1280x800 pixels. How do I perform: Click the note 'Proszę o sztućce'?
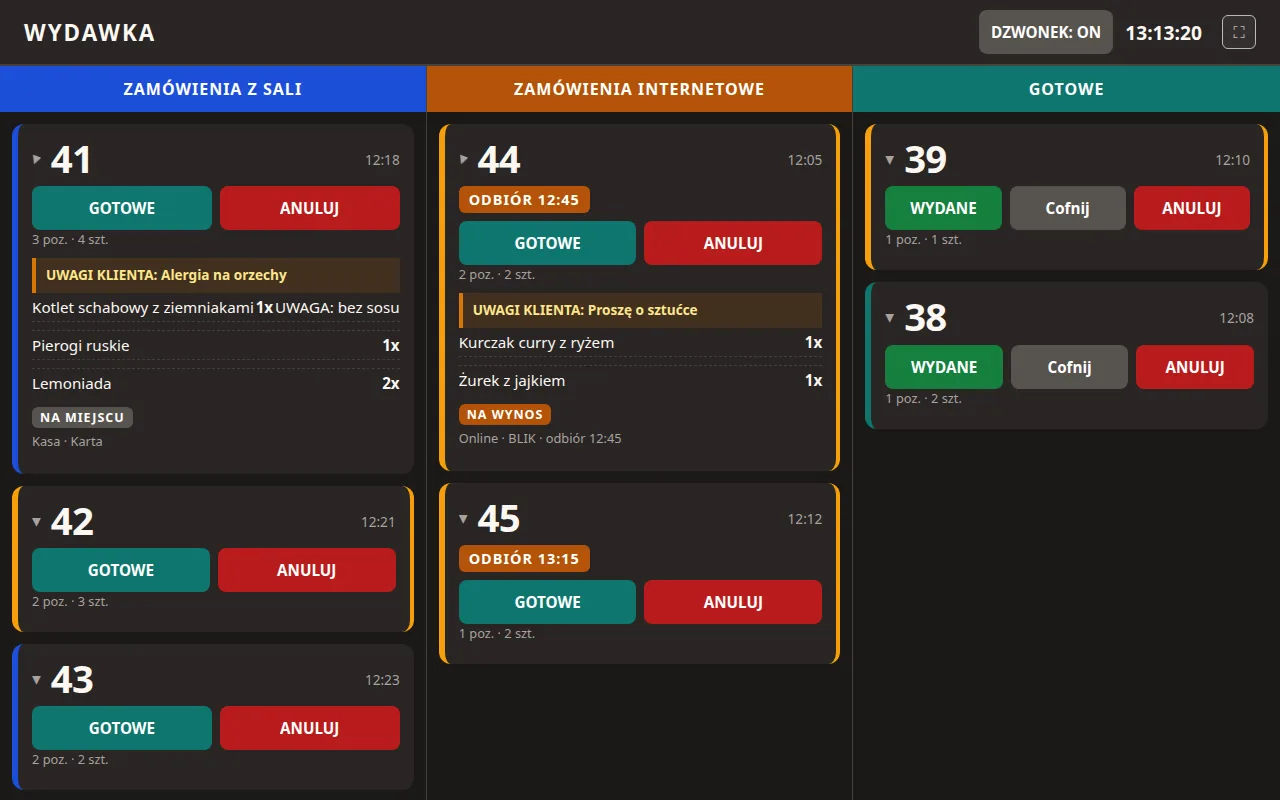[x=640, y=310]
